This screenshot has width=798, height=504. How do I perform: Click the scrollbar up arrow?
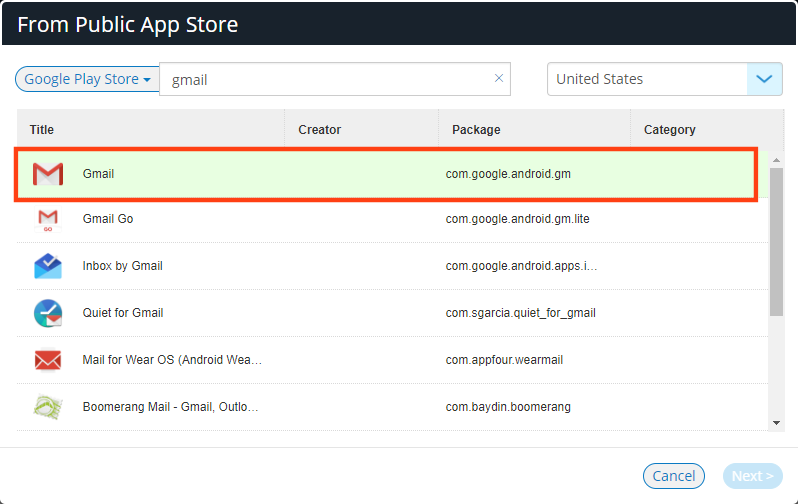tap(776, 160)
